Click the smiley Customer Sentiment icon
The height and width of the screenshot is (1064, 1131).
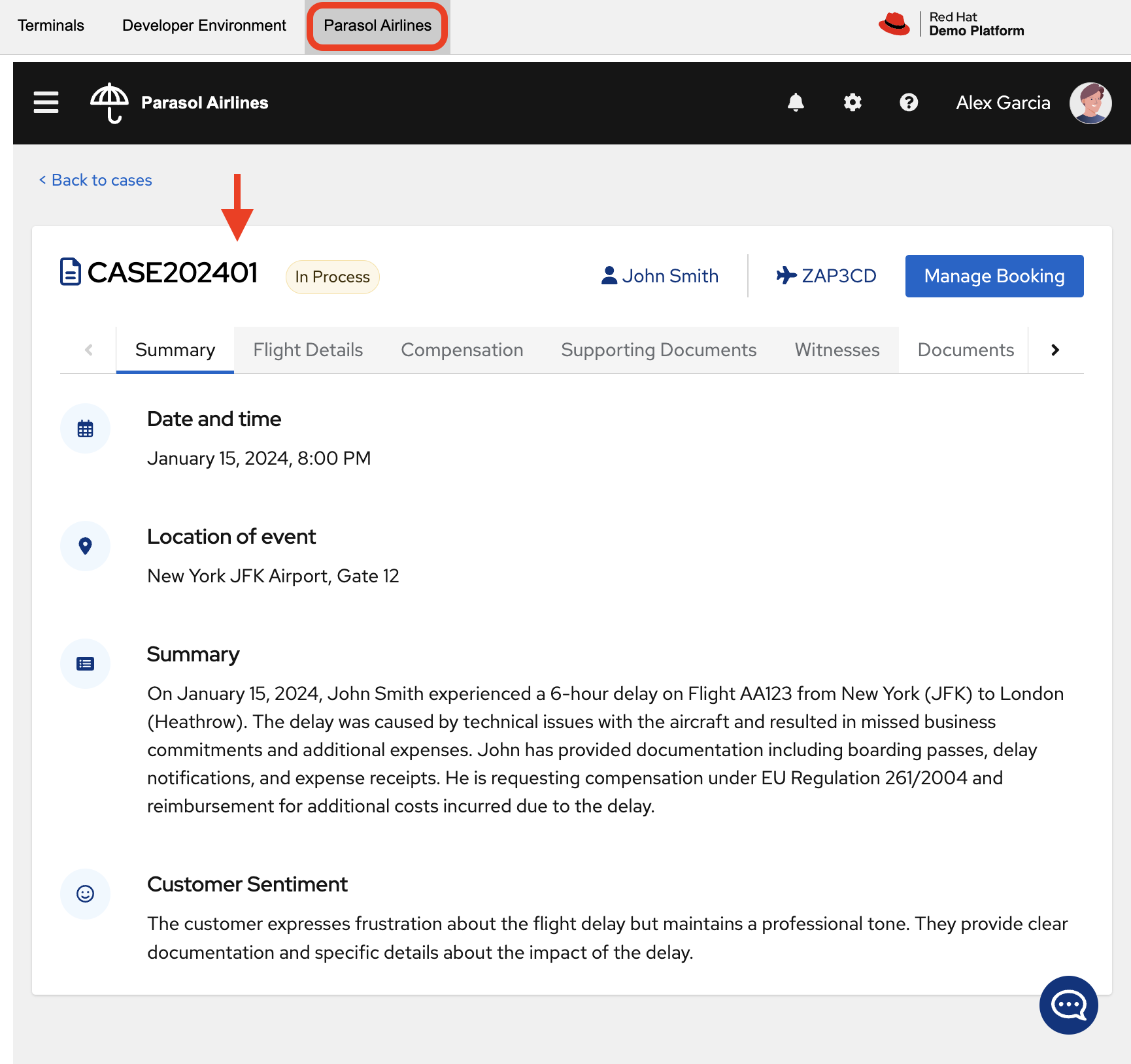coord(85,894)
